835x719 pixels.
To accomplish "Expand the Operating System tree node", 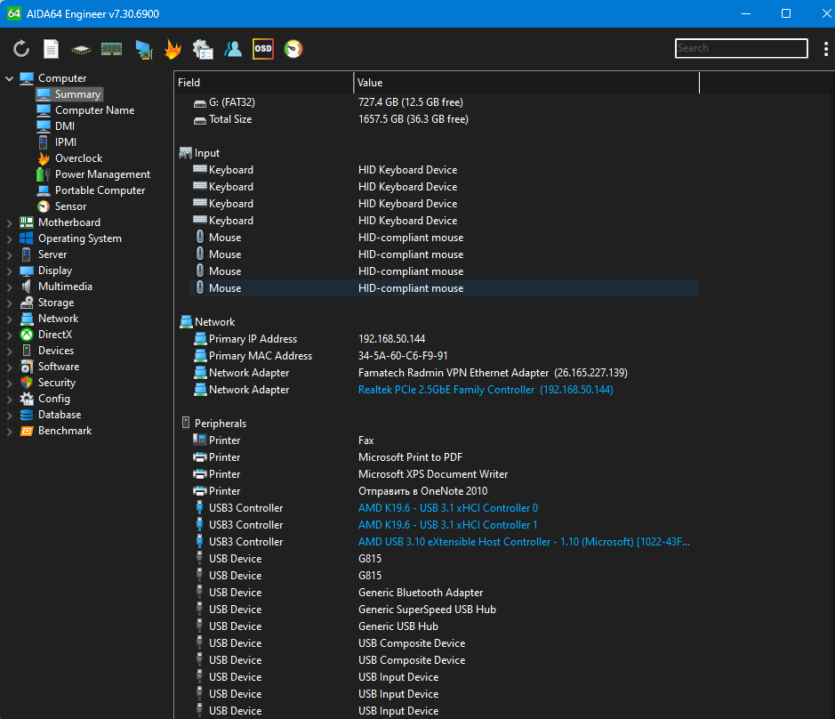I will pyautogui.click(x=9, y=239).
